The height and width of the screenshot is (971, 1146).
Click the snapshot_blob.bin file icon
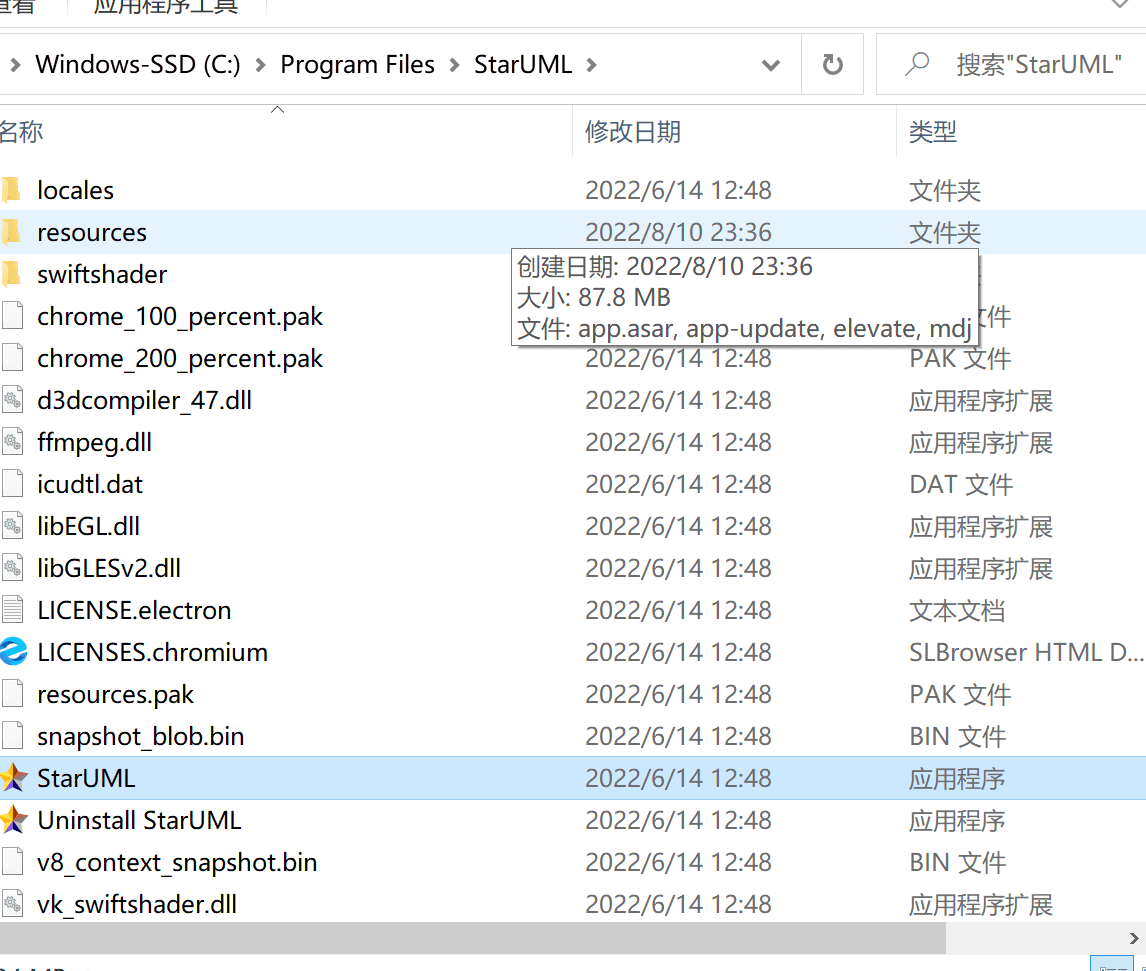click(12, 736)
